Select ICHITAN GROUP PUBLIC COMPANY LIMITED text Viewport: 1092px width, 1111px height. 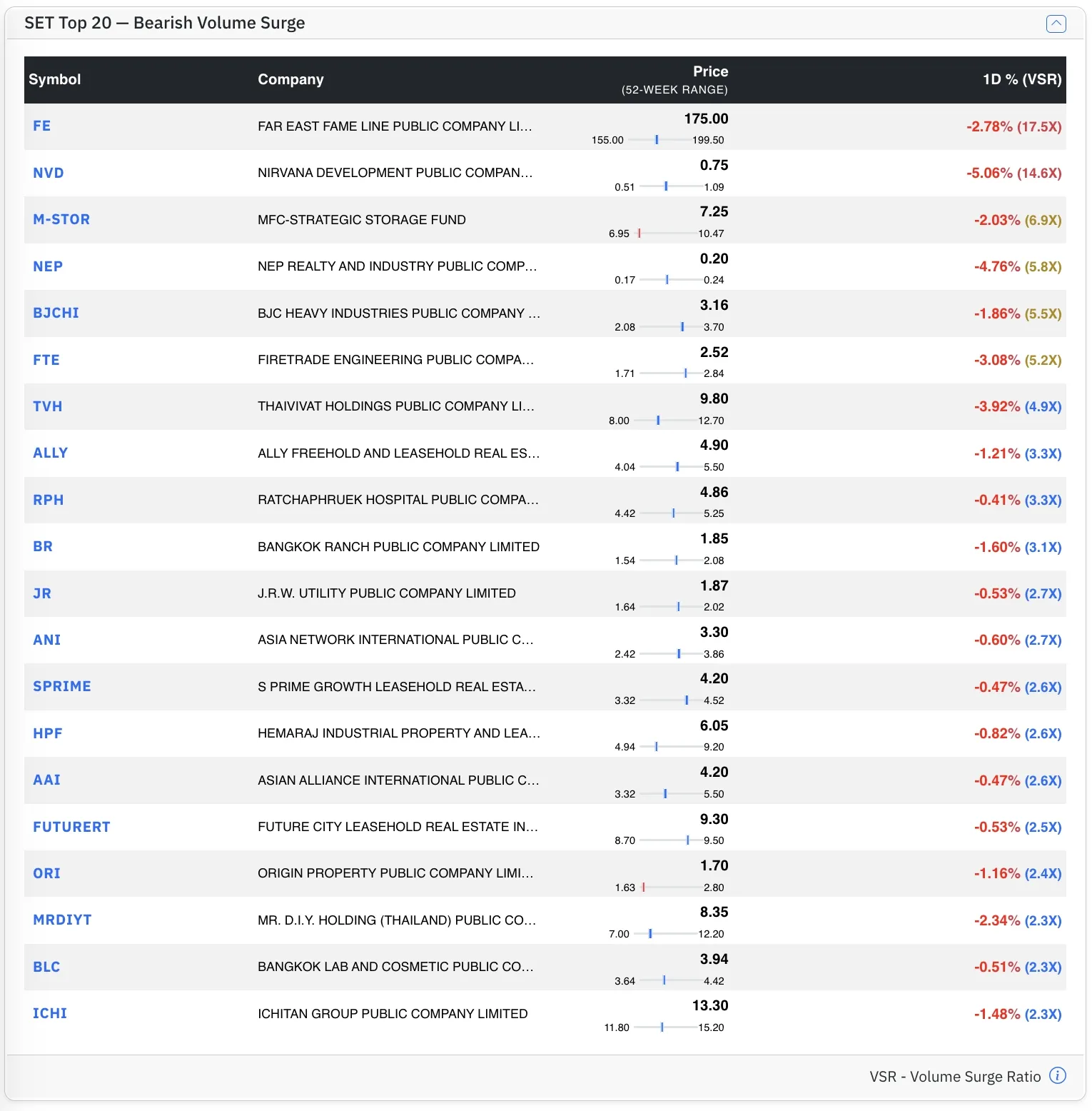[393, 1014]
